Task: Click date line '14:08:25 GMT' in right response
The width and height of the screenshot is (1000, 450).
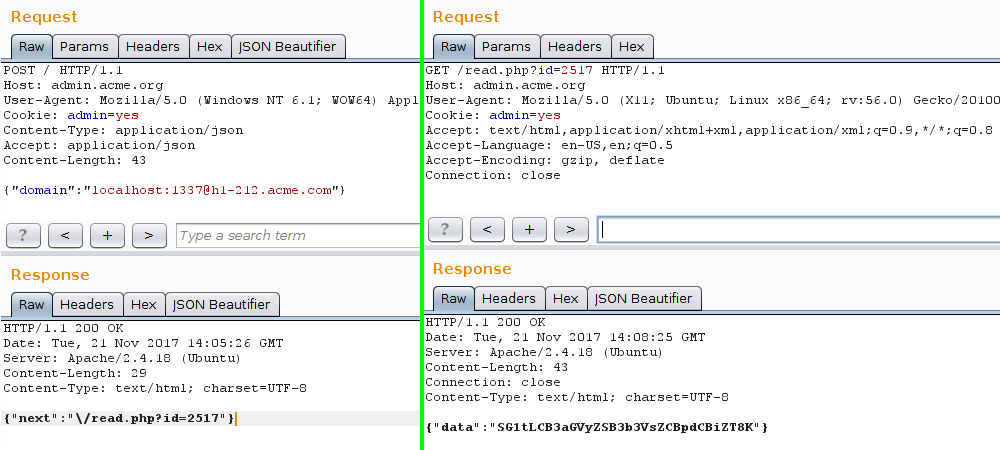Action: [x=565, y=337]
